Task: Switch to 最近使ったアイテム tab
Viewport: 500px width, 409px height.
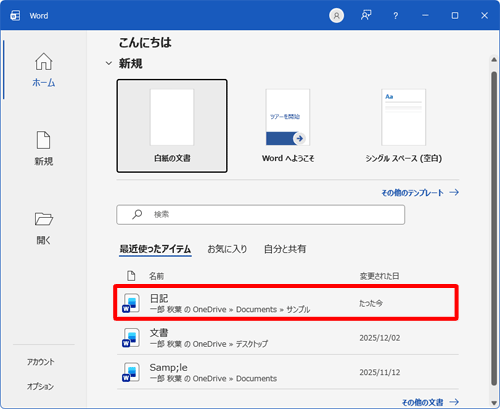Action: coord(155,249)
